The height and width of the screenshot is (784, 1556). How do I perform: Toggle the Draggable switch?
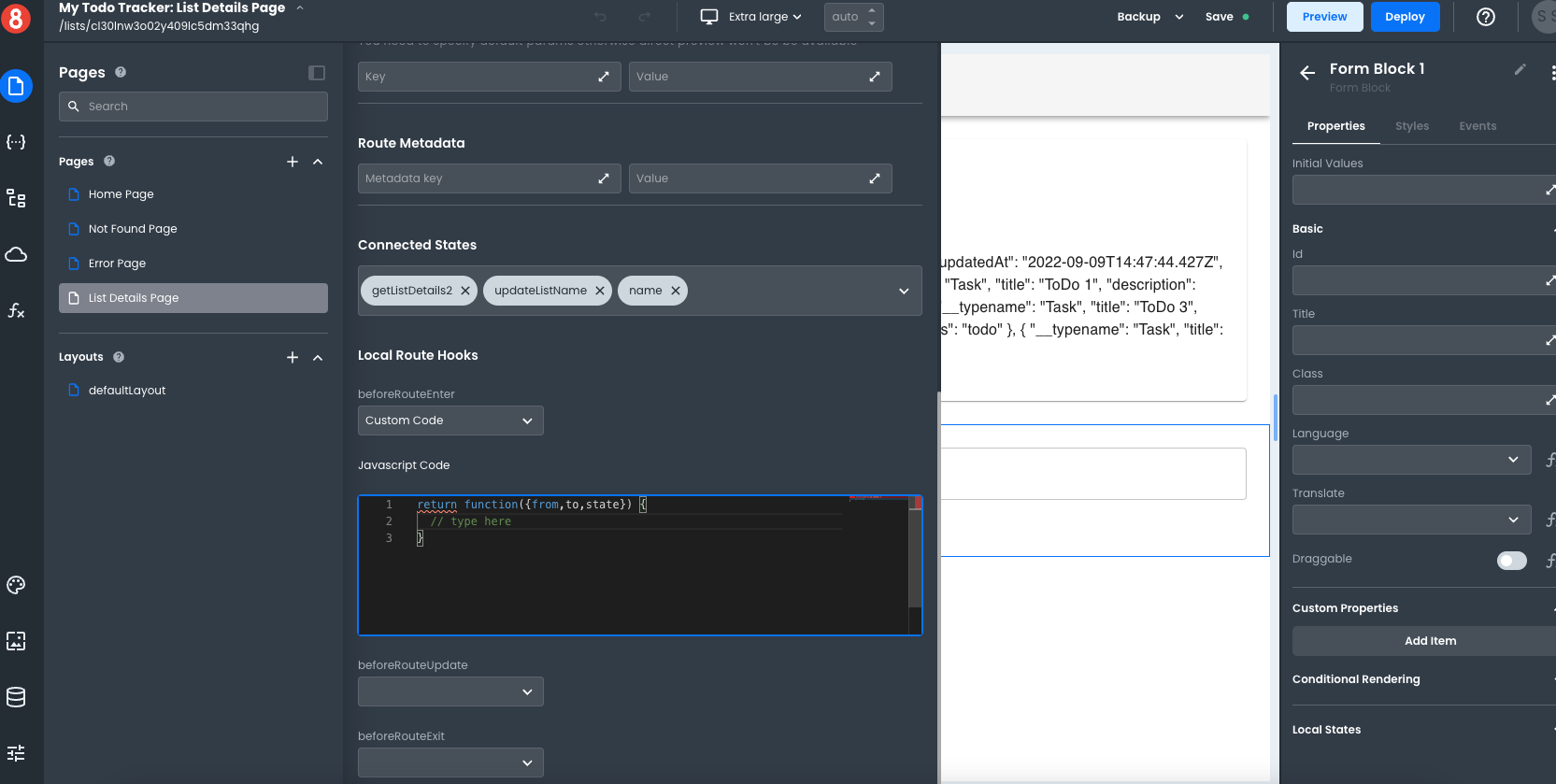pos(1511,560)
